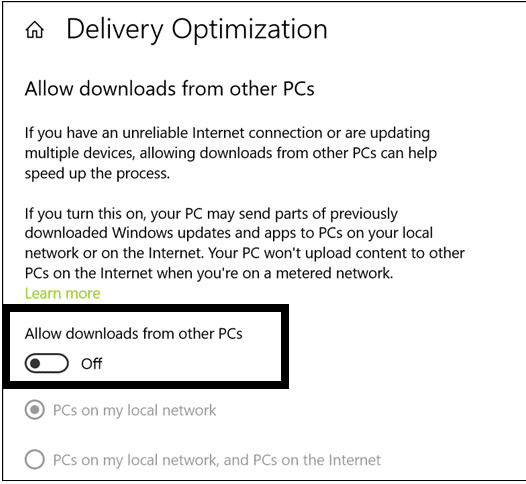Image resolution: width=526 pixels, height=484 pixels.
Task: Click the Learn more link
Action: (62, 293)
